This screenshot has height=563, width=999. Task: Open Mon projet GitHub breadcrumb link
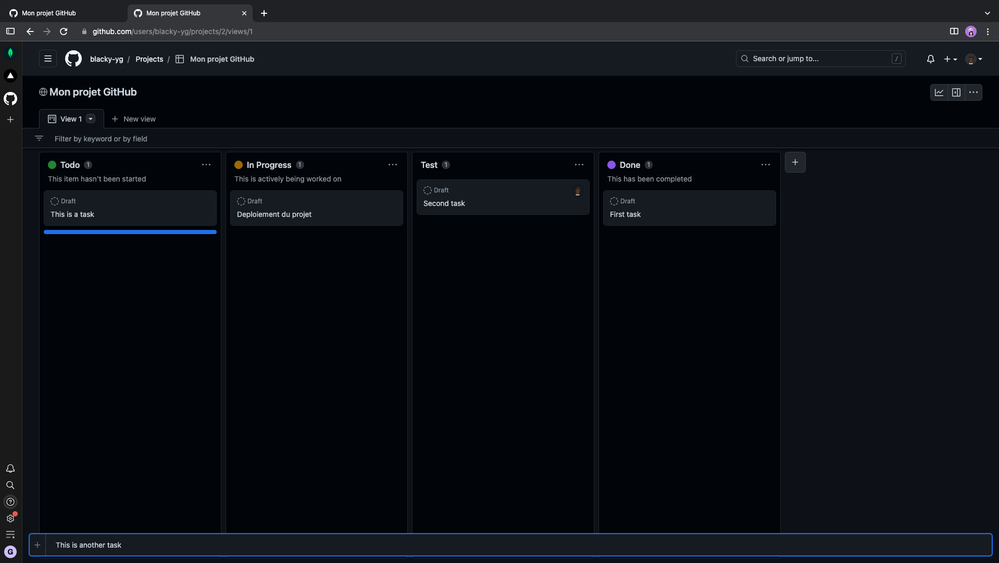click(x=222, y=59)
